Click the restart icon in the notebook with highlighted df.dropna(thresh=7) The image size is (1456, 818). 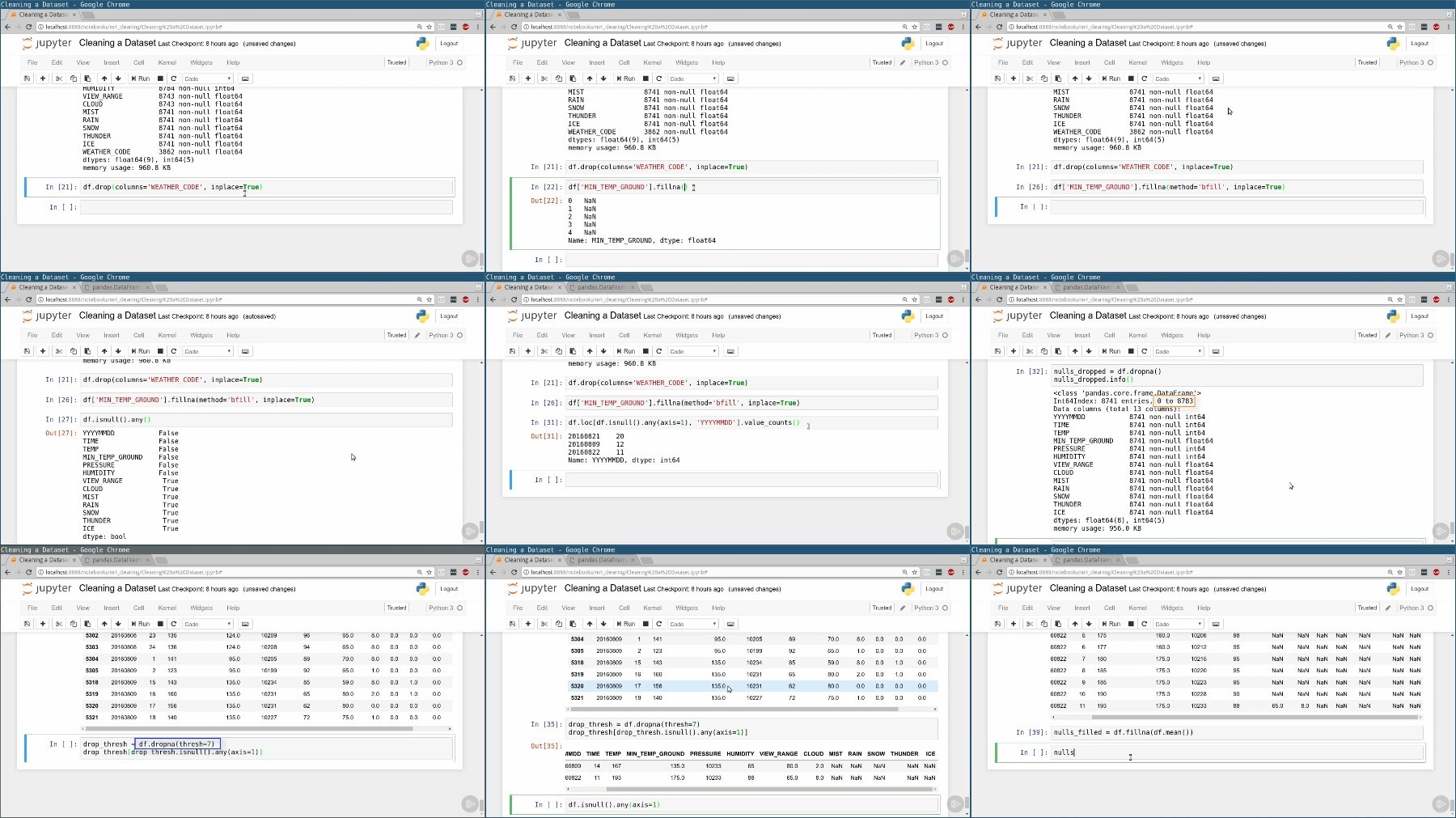point(173,624)
